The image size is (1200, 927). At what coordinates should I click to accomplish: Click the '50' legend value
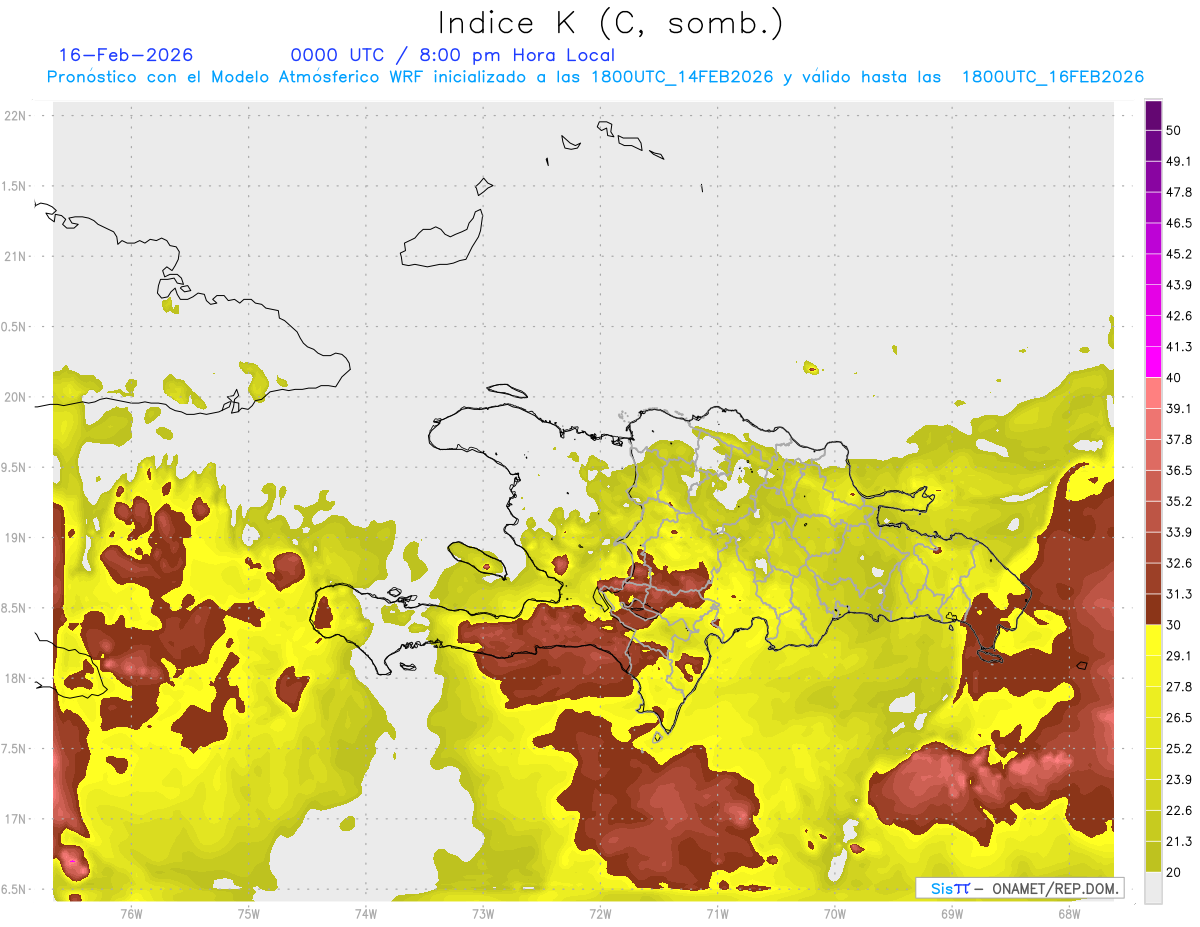(x=1175, y=131)
